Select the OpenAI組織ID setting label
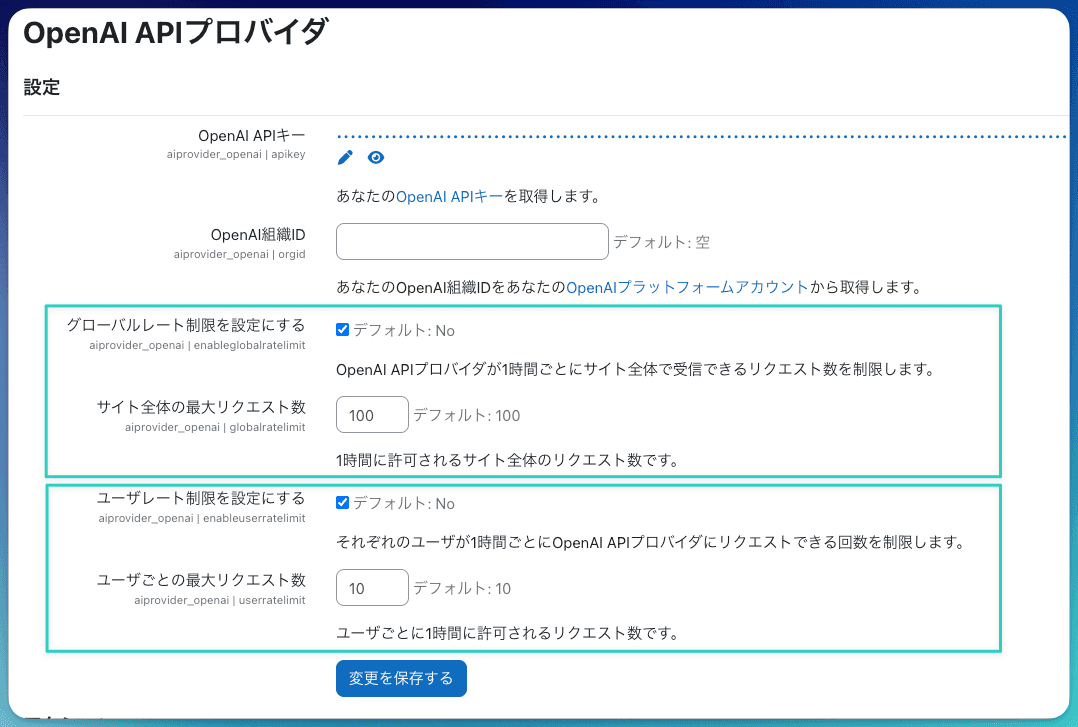 click(258, 235)
